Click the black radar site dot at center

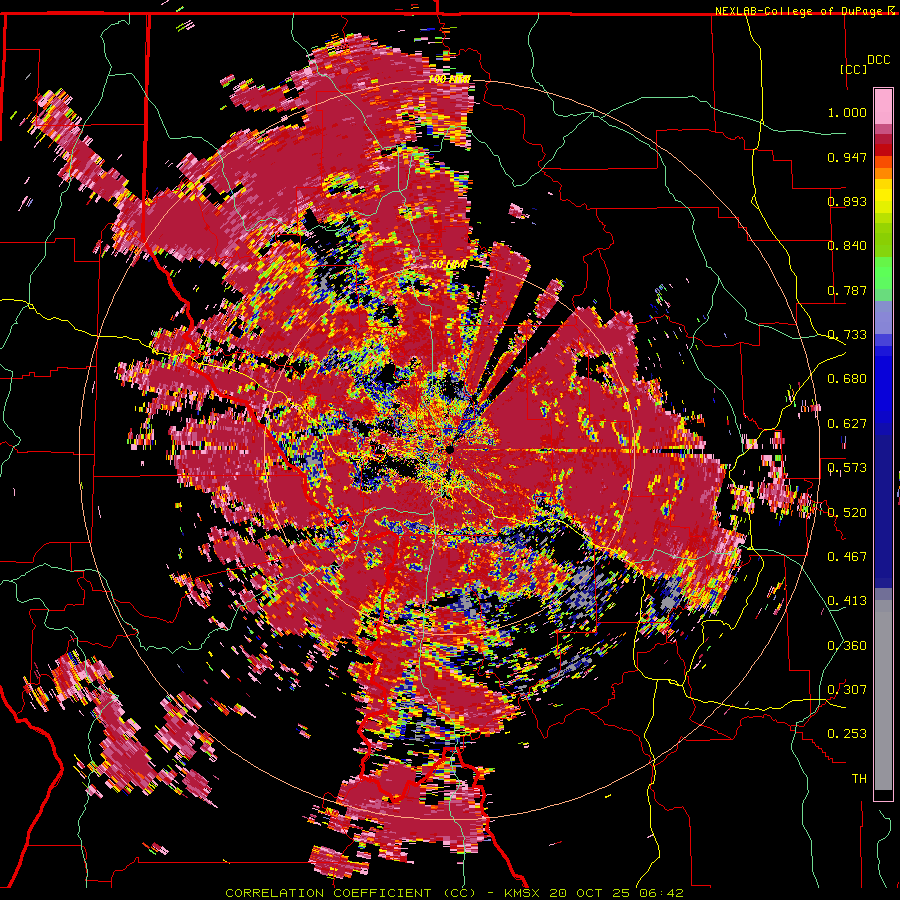point(451,451)
